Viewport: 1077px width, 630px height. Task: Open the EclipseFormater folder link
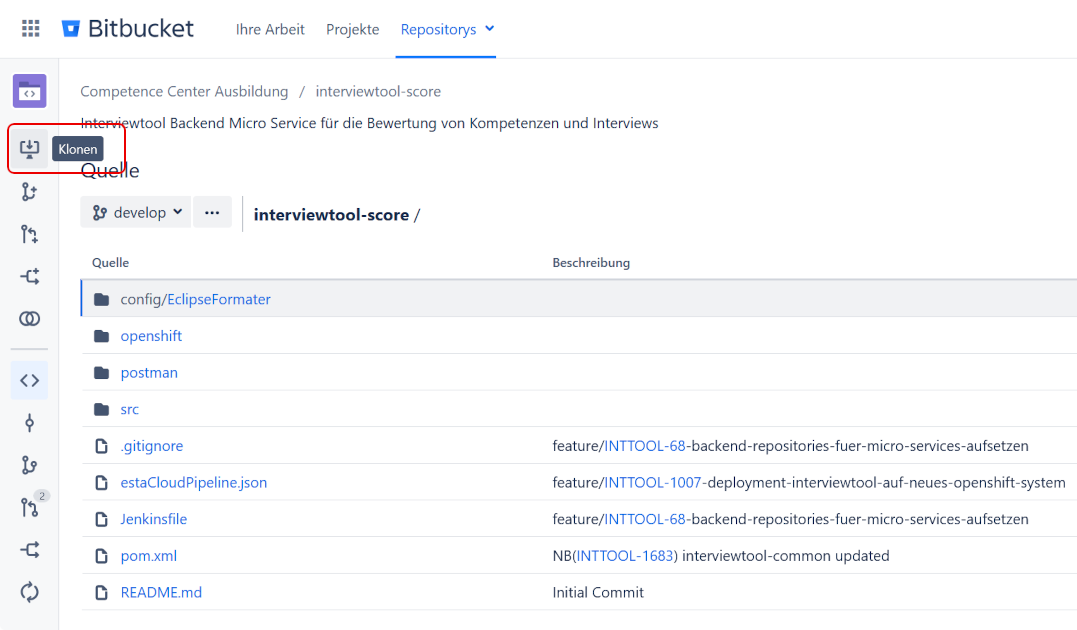point(219,299)
